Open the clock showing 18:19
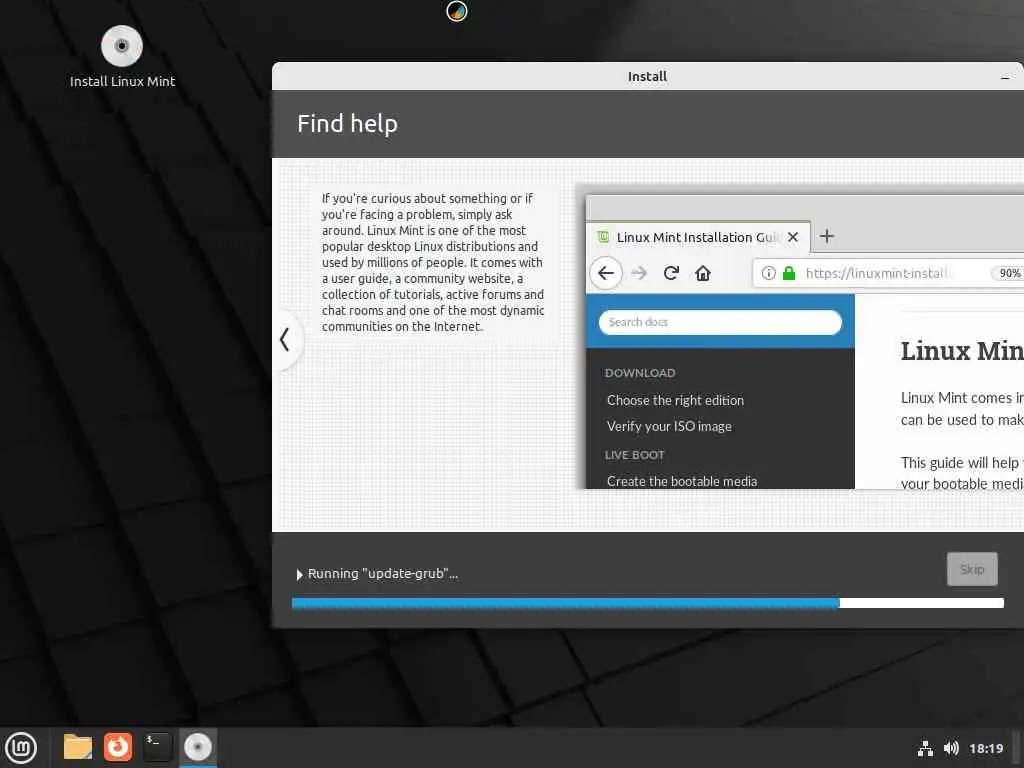The width and height of the screenshot is (1024, 768). click(985, 748)
